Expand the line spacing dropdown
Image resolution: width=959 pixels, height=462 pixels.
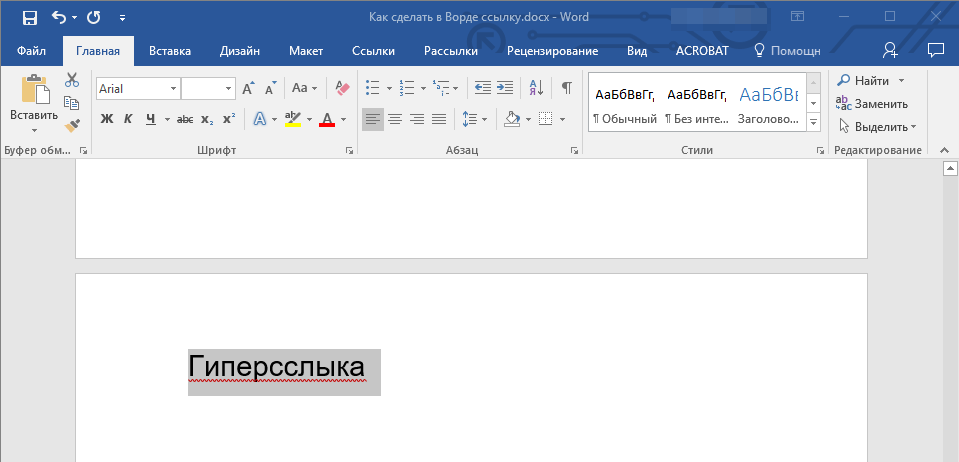[x=485, y=119]
